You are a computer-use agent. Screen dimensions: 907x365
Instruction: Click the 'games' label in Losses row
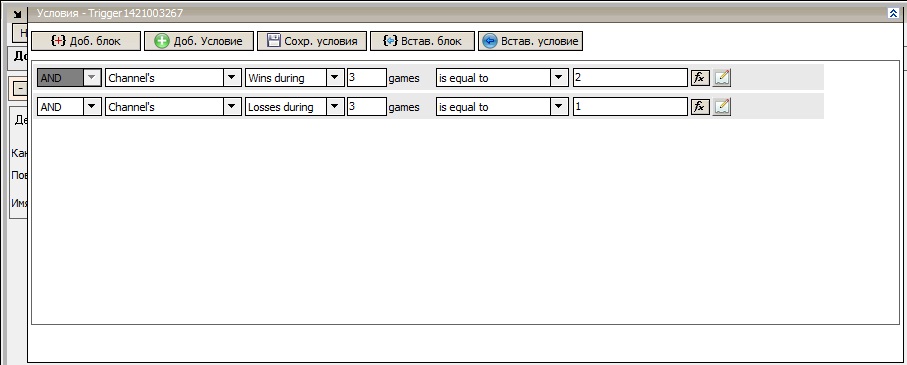[404, 107]
